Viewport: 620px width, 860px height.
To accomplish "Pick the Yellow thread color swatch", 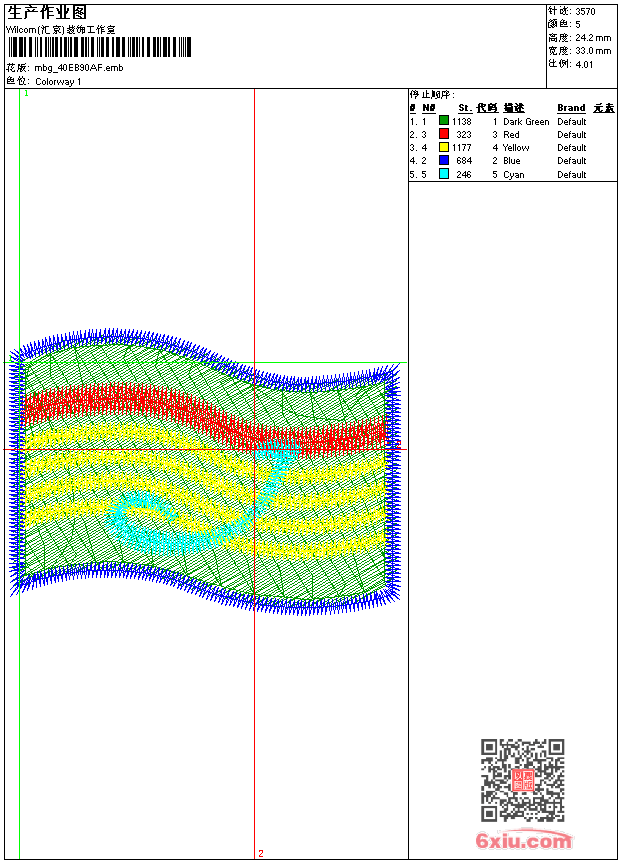I will (444, 147).
